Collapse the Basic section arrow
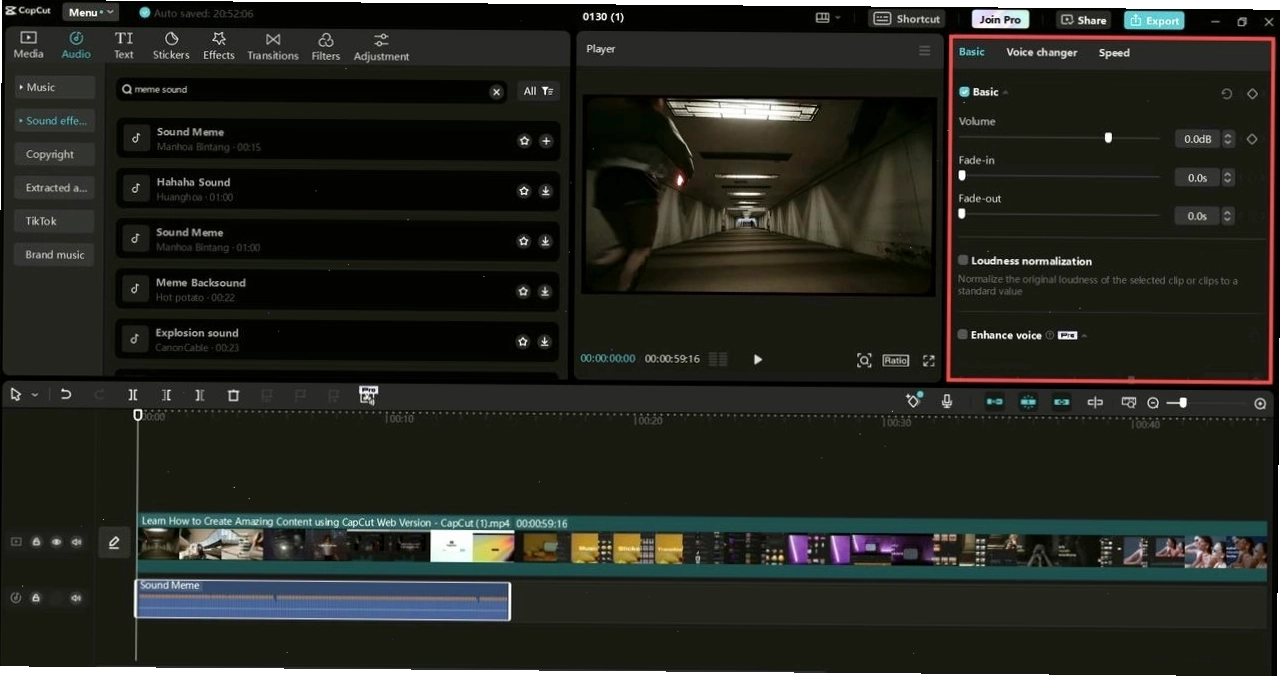The height and width of the screenshot is (676, 1280). [x=1005, y=93]
